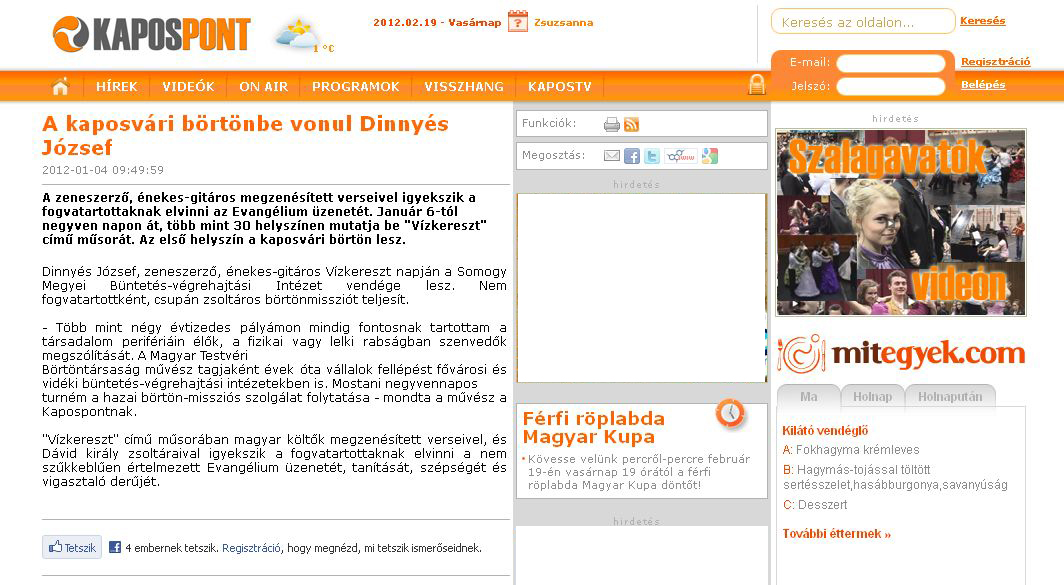The width and height of the screenshot is (1064, 585).
Task: Click the name day Zsuzsanna
Action: pyautogui.click(x=564, y=22)
